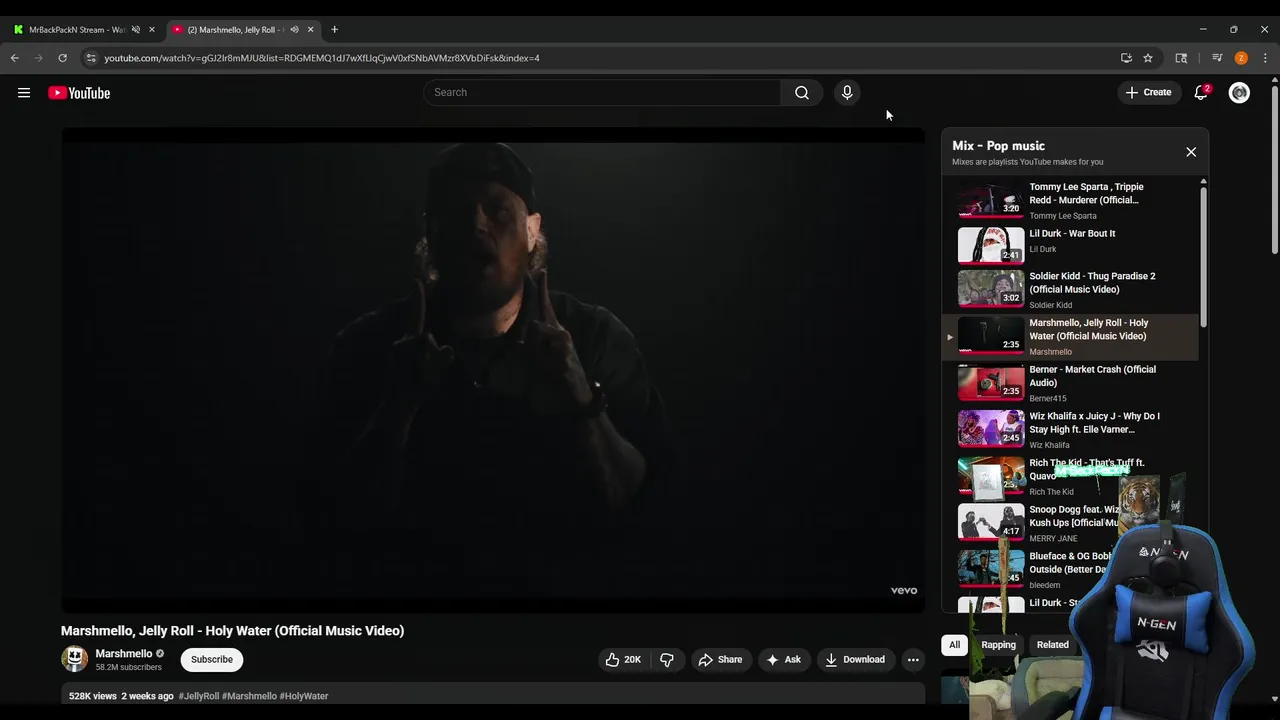Viewport: 1280px width, 720px height.
Task: Start voice search with the microphone icon
Action: coord(847,92)
